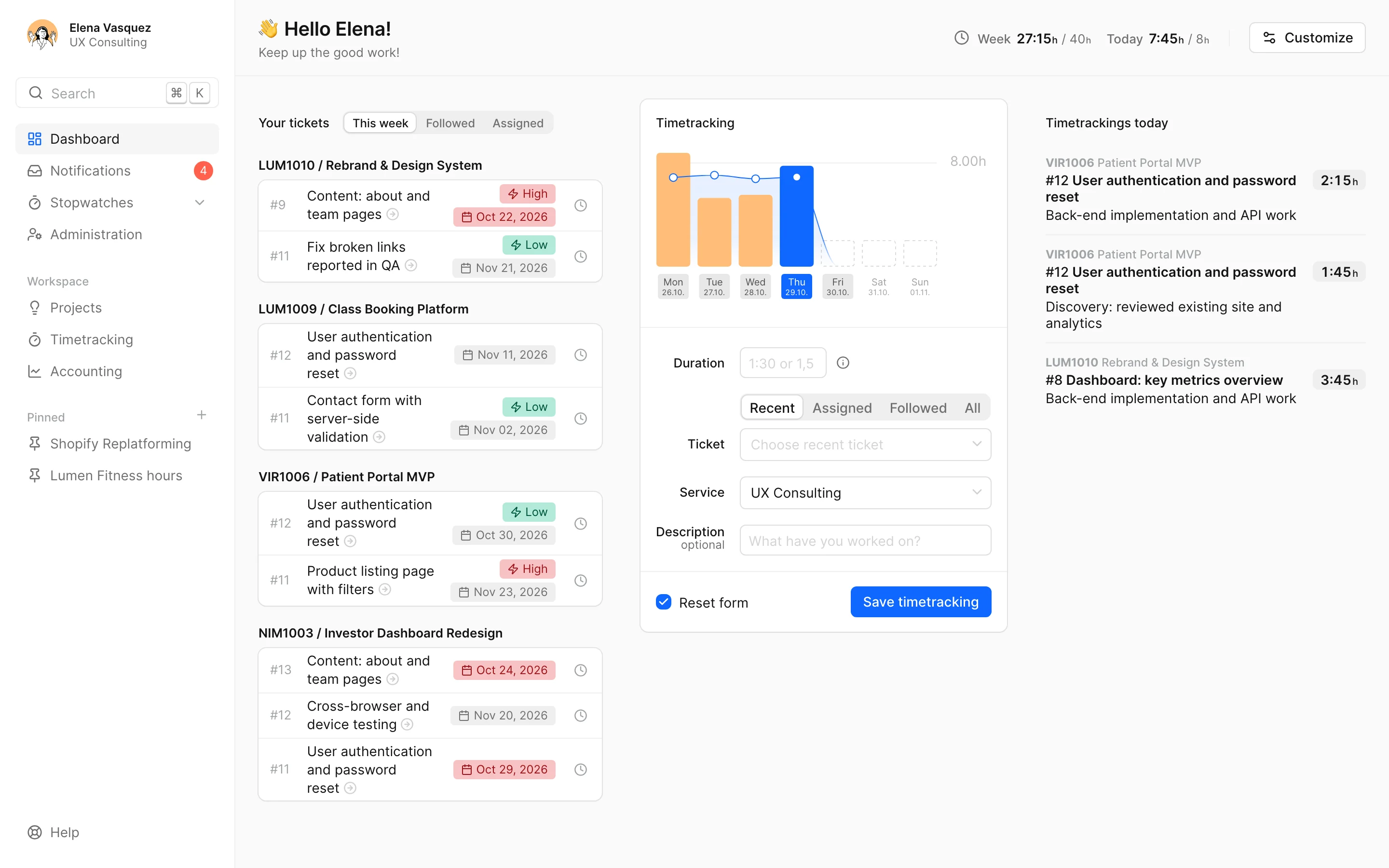Viewport: 1389px width, 868px height.
Task: Click the Save timetracking button
Action: coord(921,602)
